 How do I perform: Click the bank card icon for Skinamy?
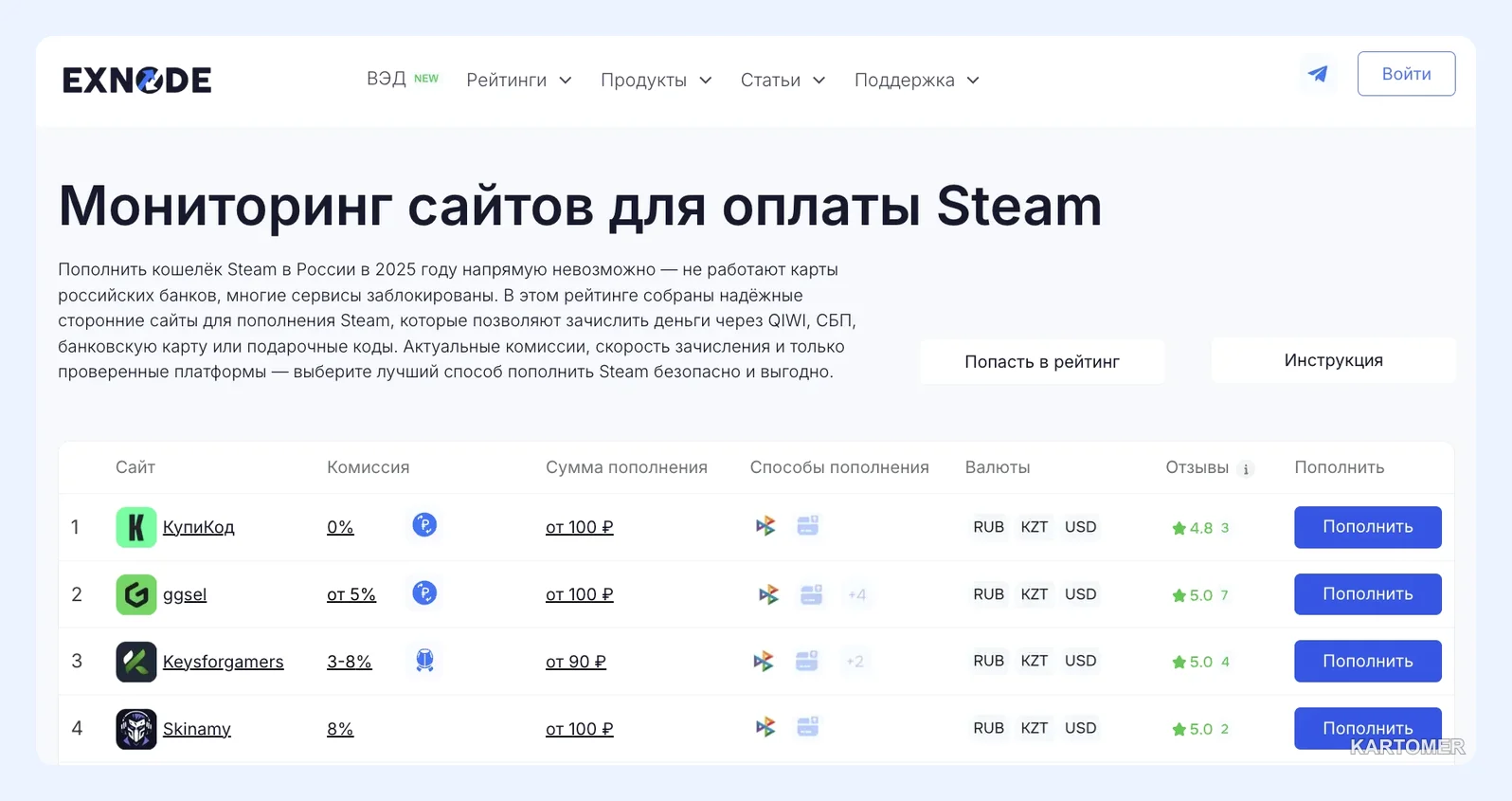(808, 727)
